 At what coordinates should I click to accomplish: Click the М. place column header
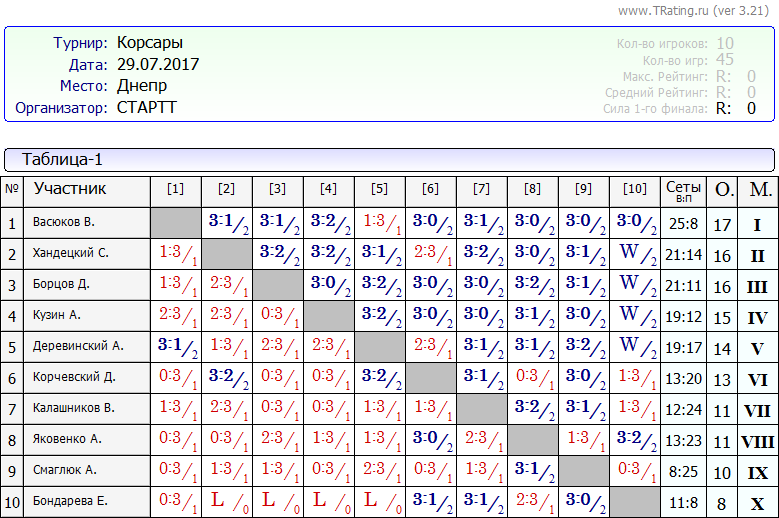pyautogui.click(x=759, y=189)
